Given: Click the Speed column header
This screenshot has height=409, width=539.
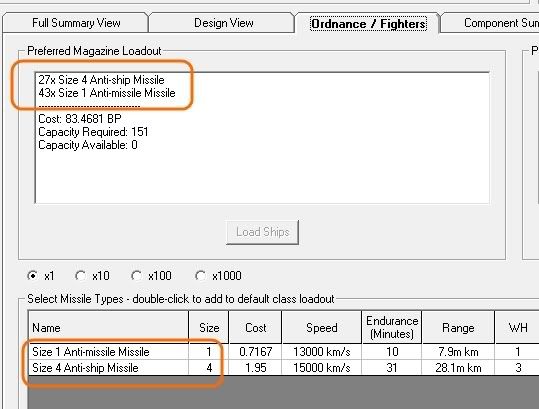Looking at the screenshot, I should (x=322, y=328).
